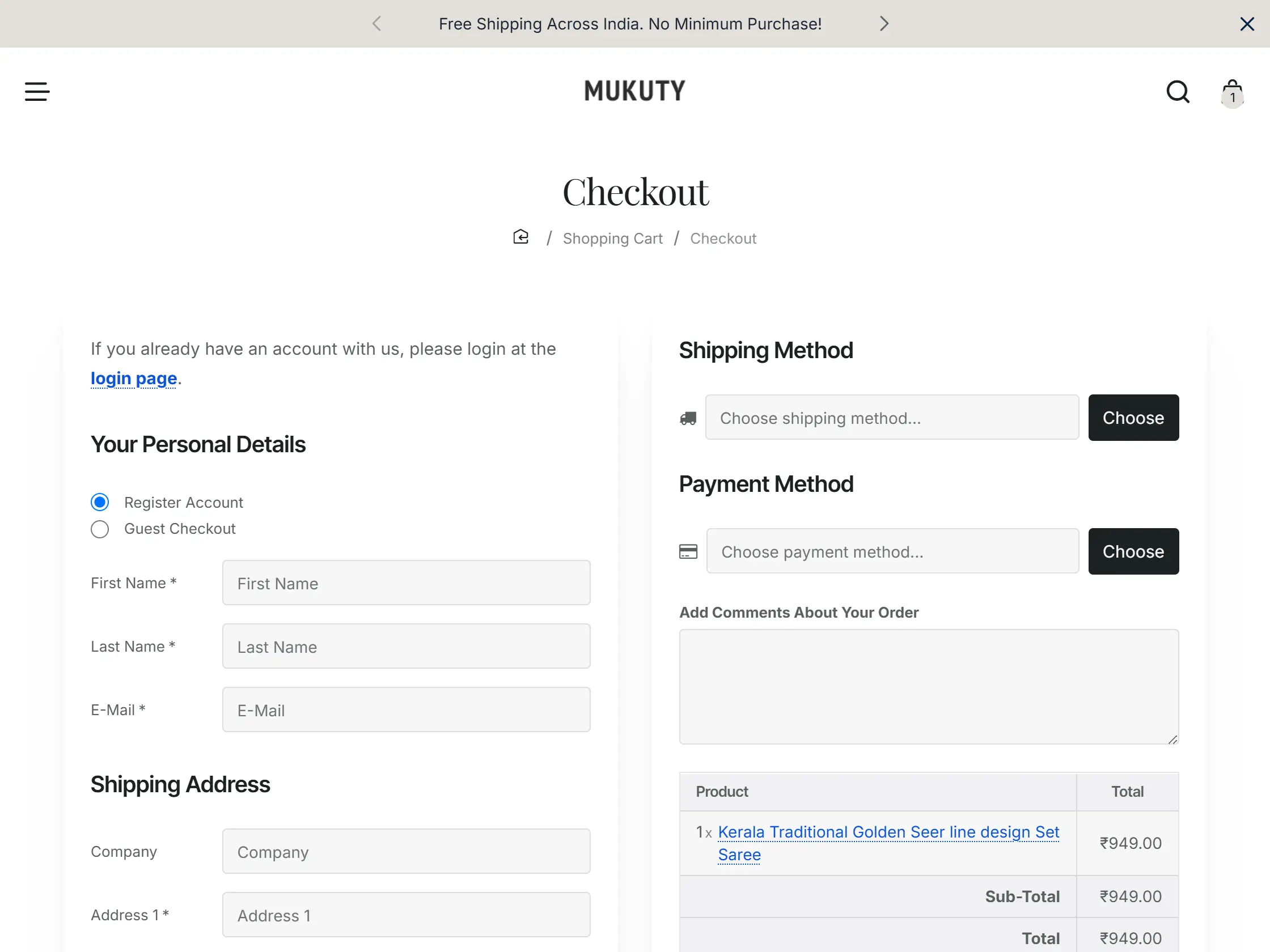Focus the Company field
Screen dimensions: 1270x952
(x=407, y=852)
